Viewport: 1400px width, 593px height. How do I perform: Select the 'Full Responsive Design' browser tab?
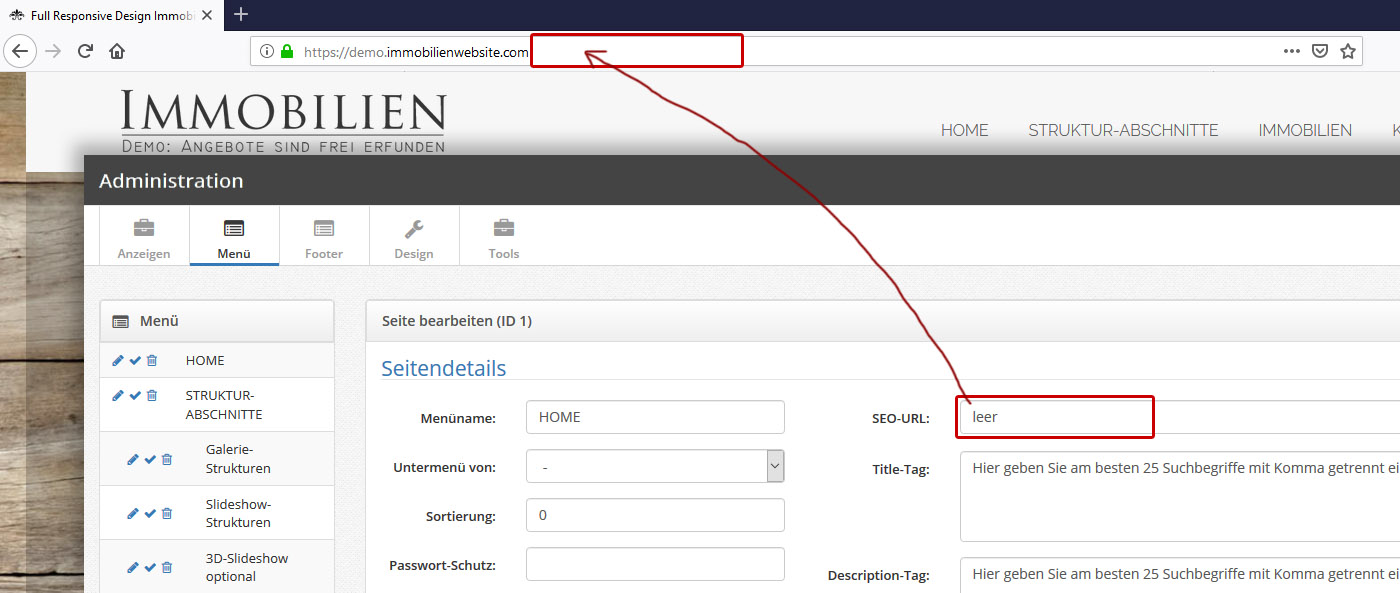coord(112,14)
